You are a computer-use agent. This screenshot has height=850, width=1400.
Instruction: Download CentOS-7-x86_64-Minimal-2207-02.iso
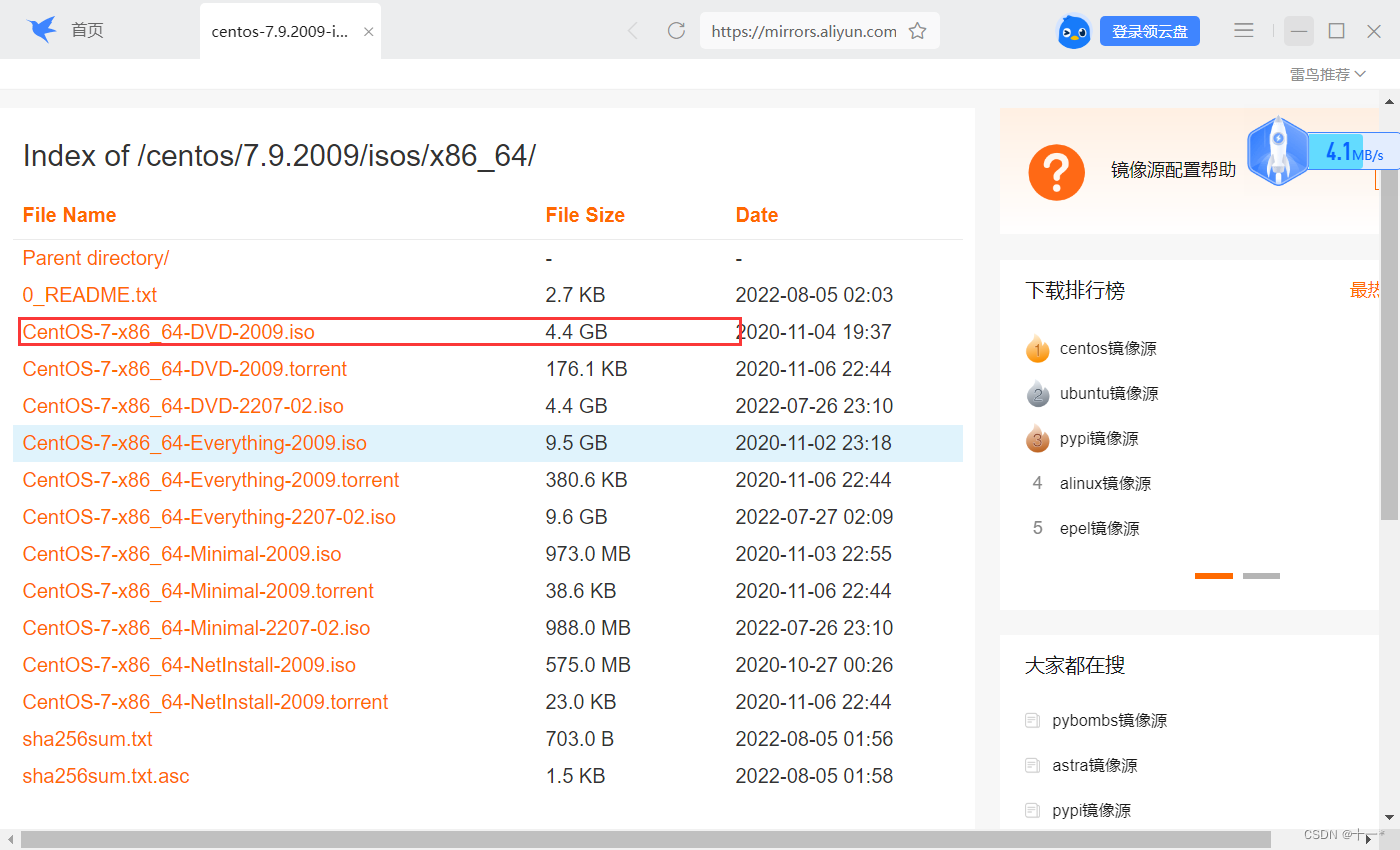pyautogui.click(x=196, y=628)
